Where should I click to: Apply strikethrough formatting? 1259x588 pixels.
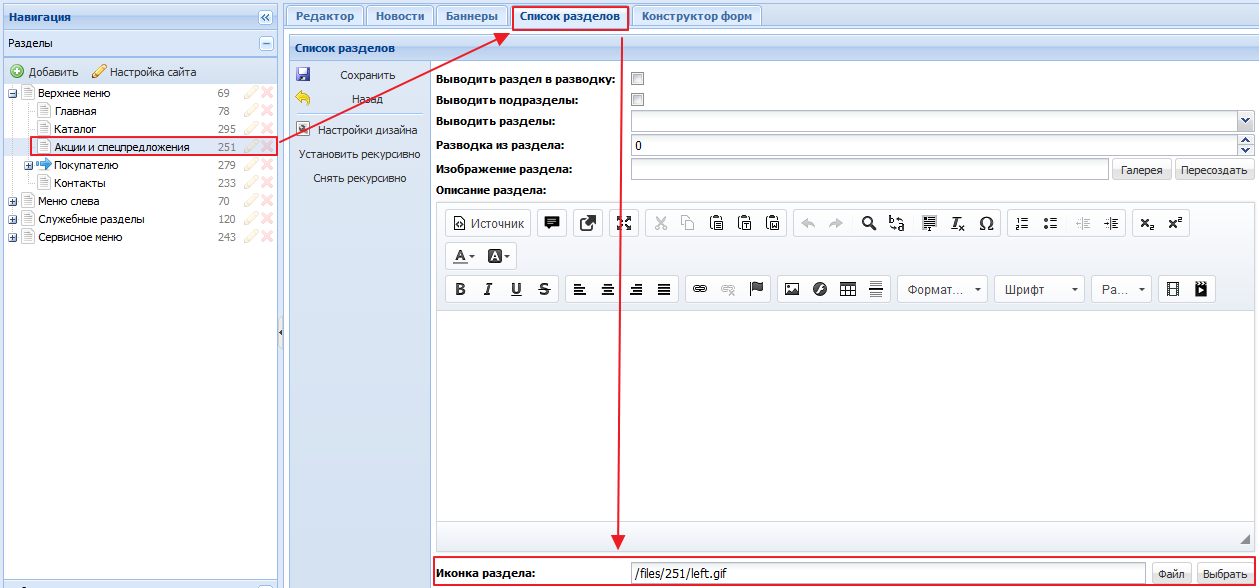(544, 289)
